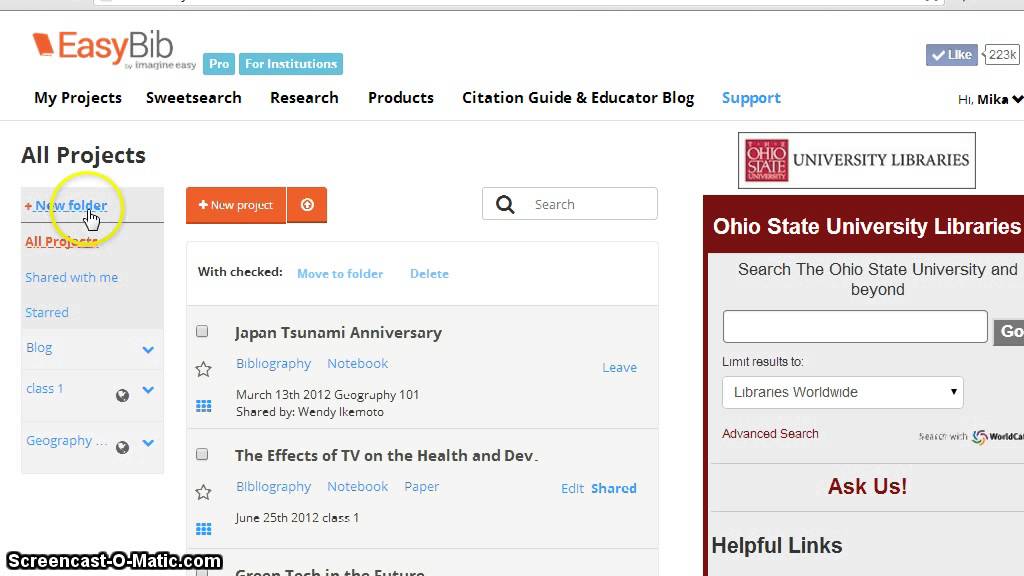Open grid icon under Japan Tsunami Anniversary
Viewport: 1024px width, 576px height.
(x=204, y=406)
